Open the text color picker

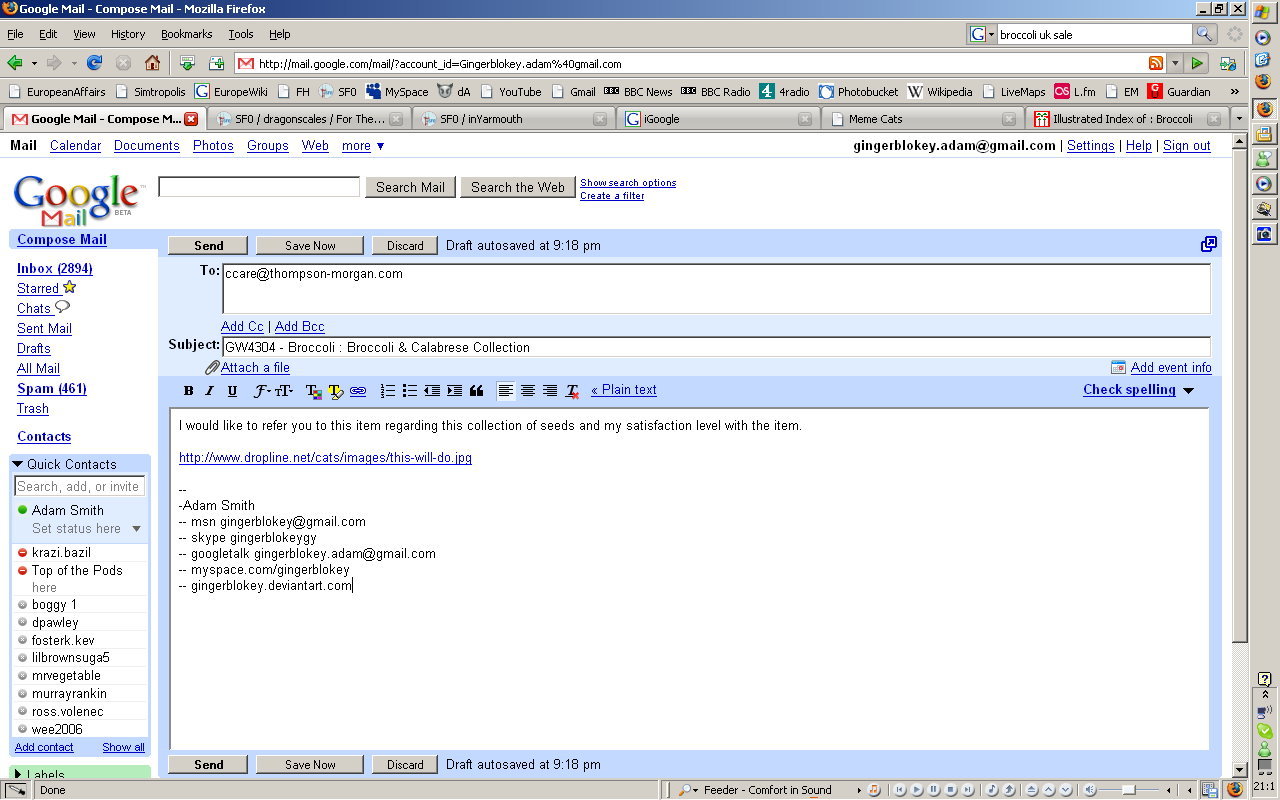[313, 391]
